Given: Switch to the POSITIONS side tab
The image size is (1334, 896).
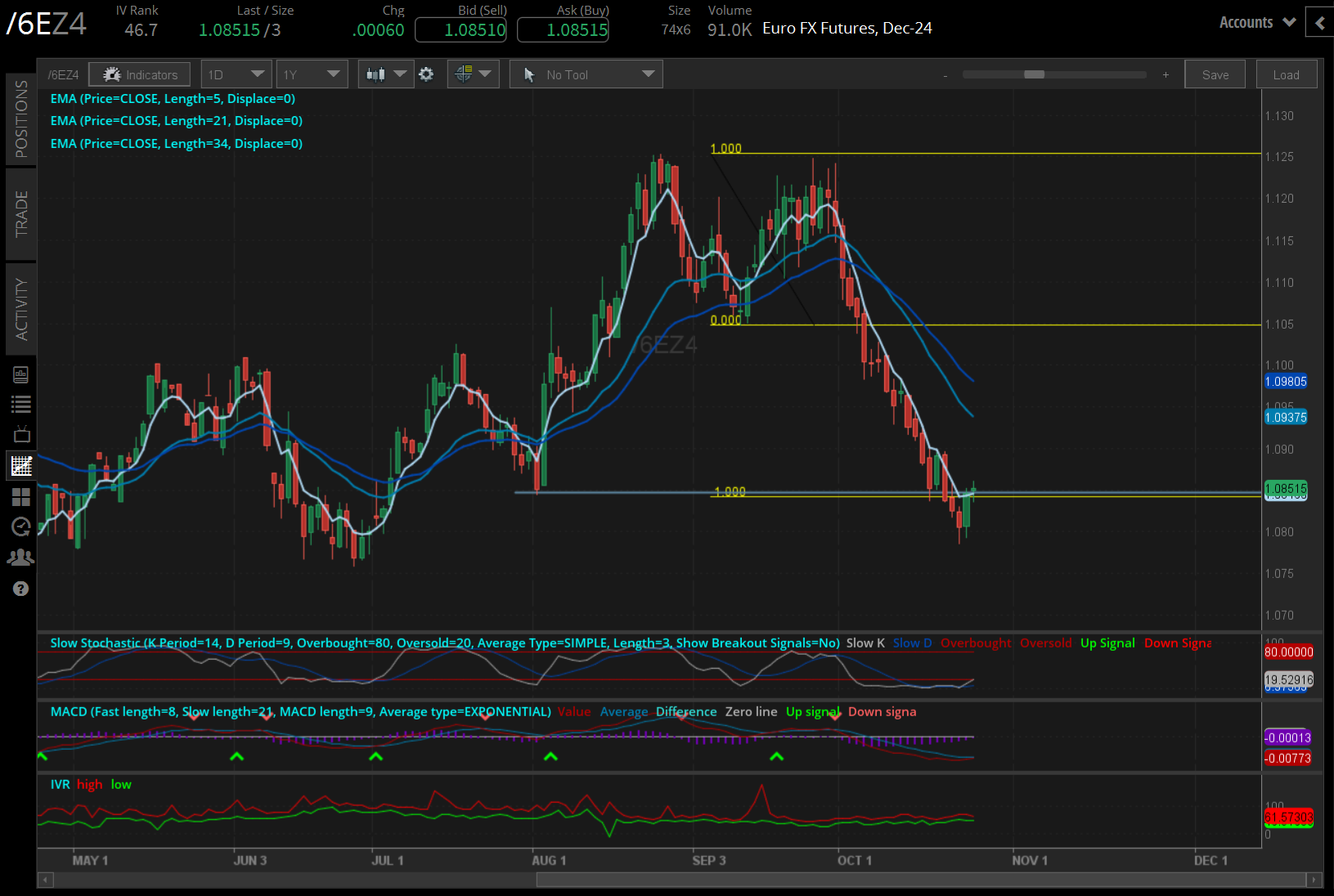Looking at the screenshot, I should 21,119.
